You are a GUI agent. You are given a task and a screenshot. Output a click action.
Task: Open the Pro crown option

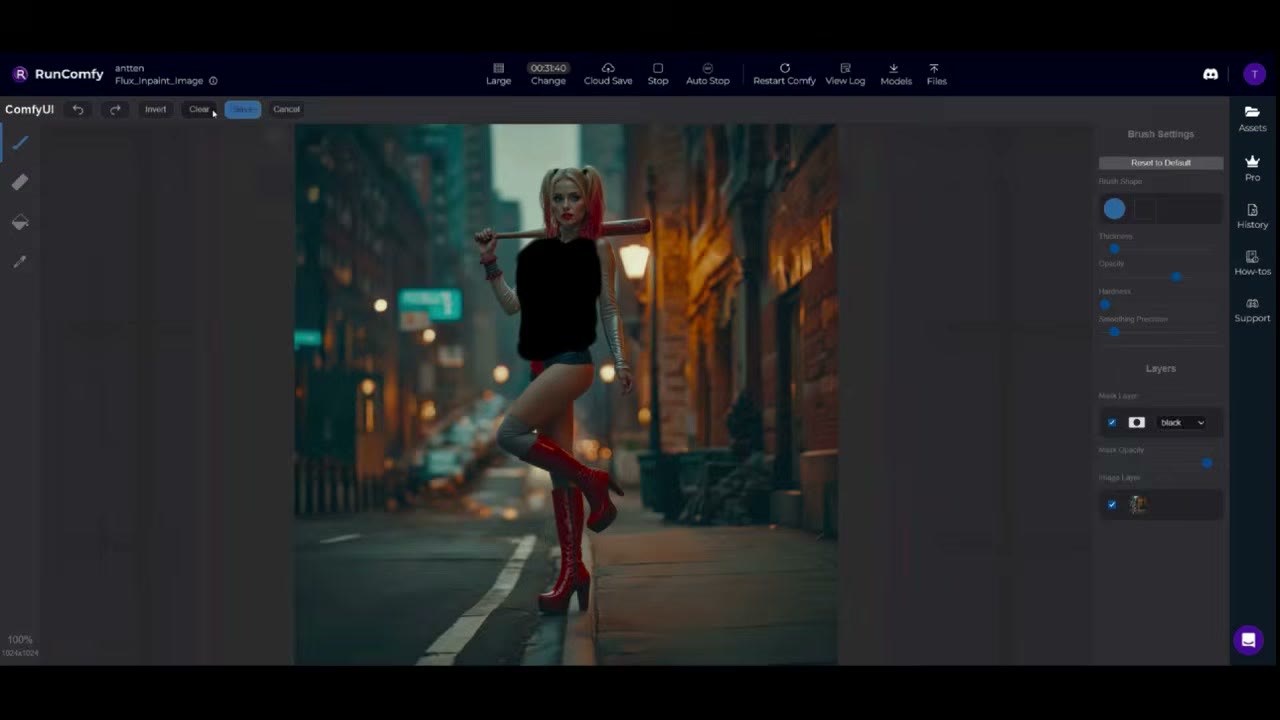click(1252, 167)
